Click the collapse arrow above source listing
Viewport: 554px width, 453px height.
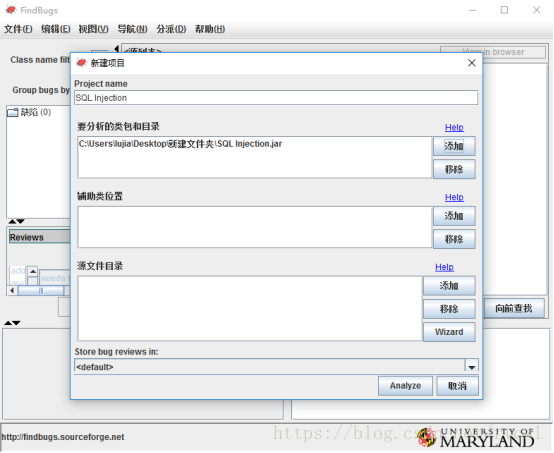click(117, 49)
